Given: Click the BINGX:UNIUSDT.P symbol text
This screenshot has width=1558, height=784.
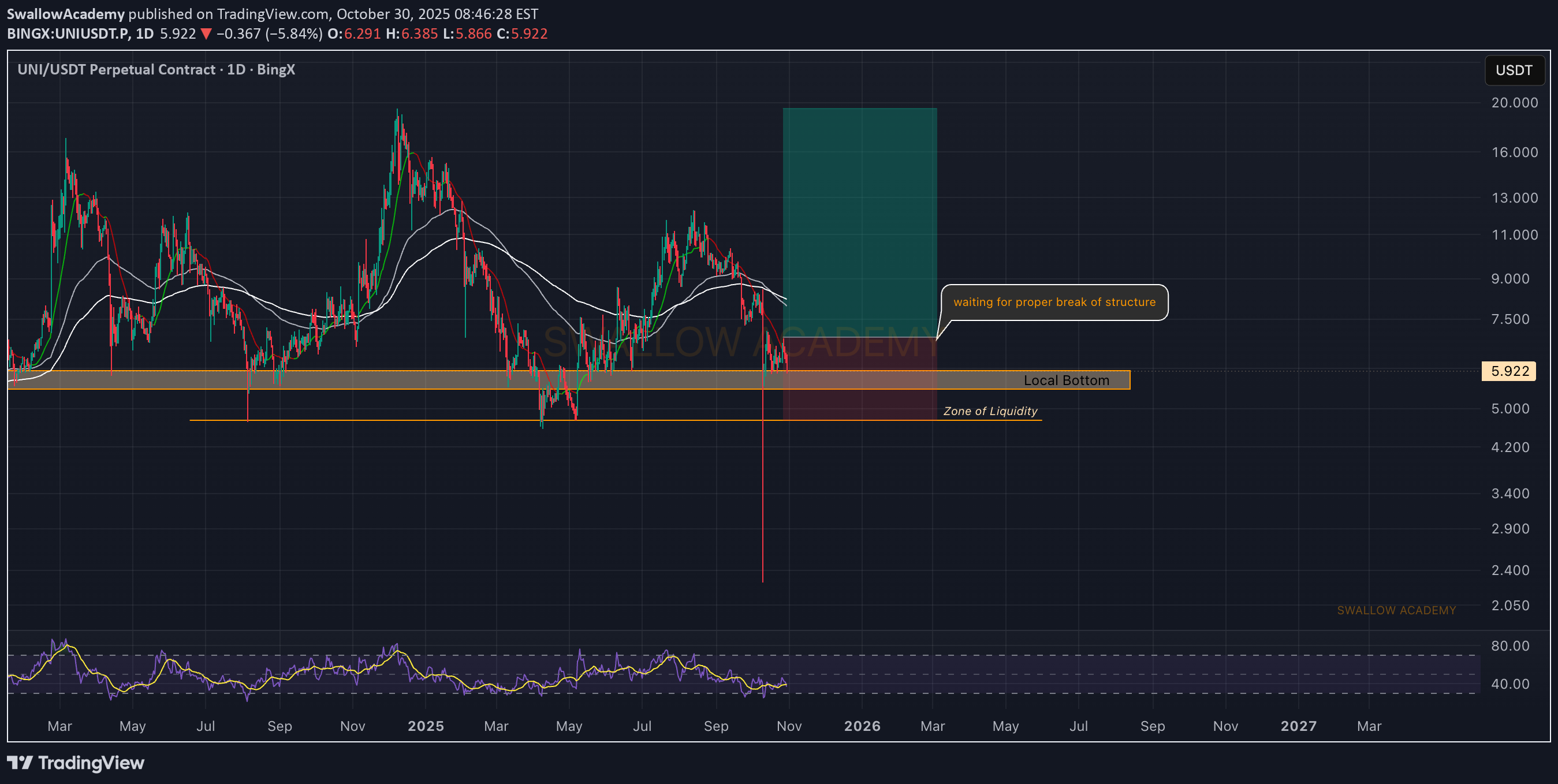Looking at the screenshot, I should [68, 34].
